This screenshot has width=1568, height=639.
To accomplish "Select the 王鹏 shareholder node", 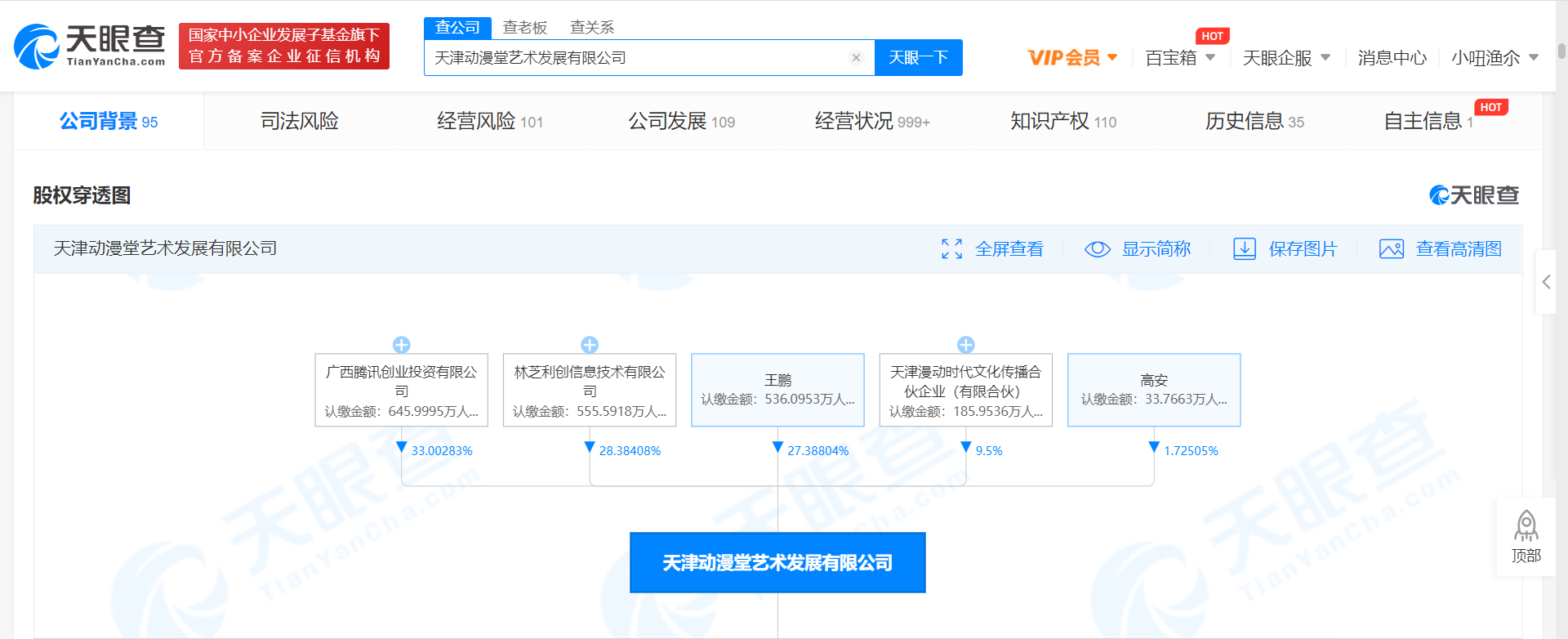I will (777, 390).
